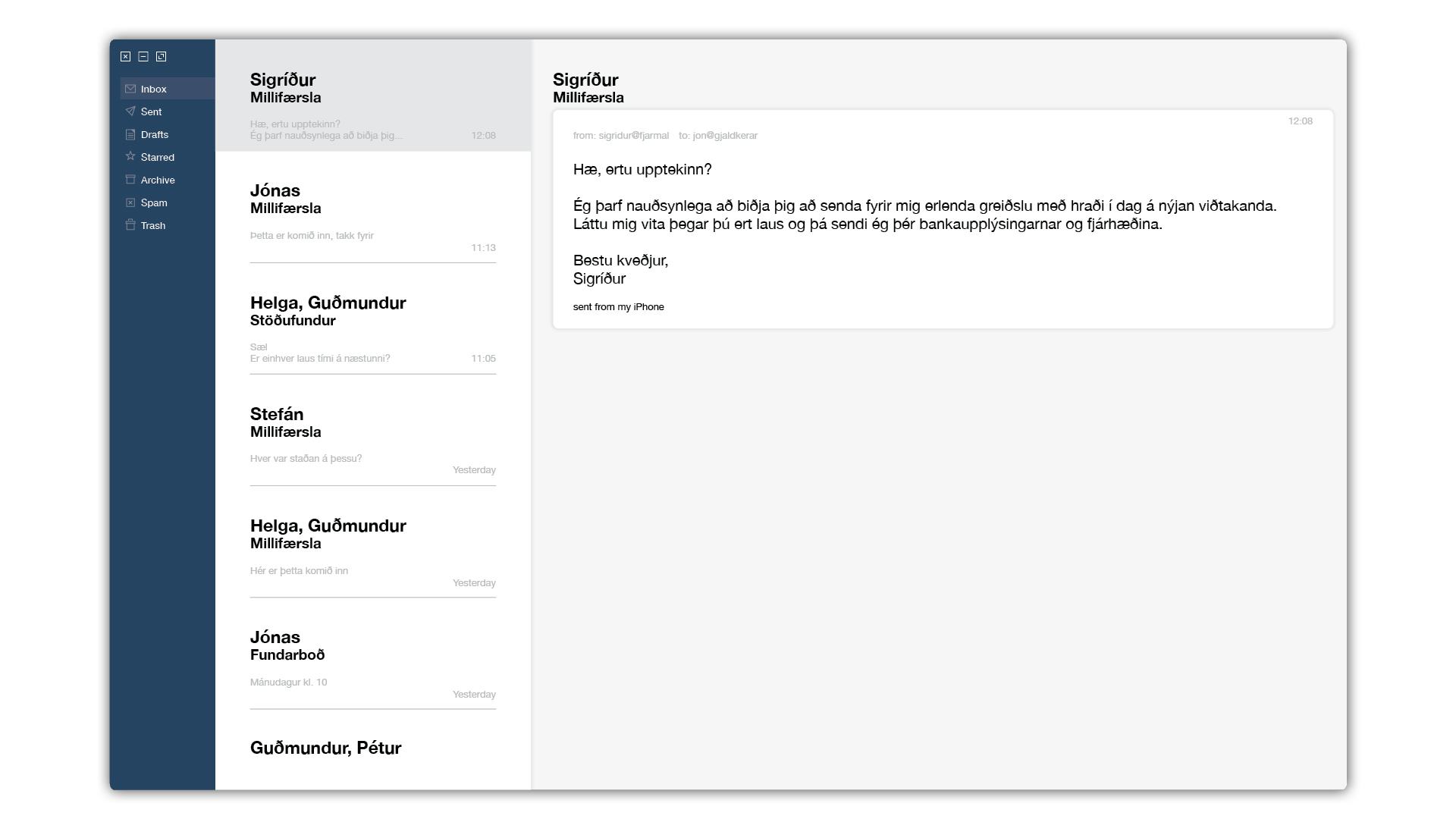Click sender address sigridur@fjarmal

click(x=633, y=136)
